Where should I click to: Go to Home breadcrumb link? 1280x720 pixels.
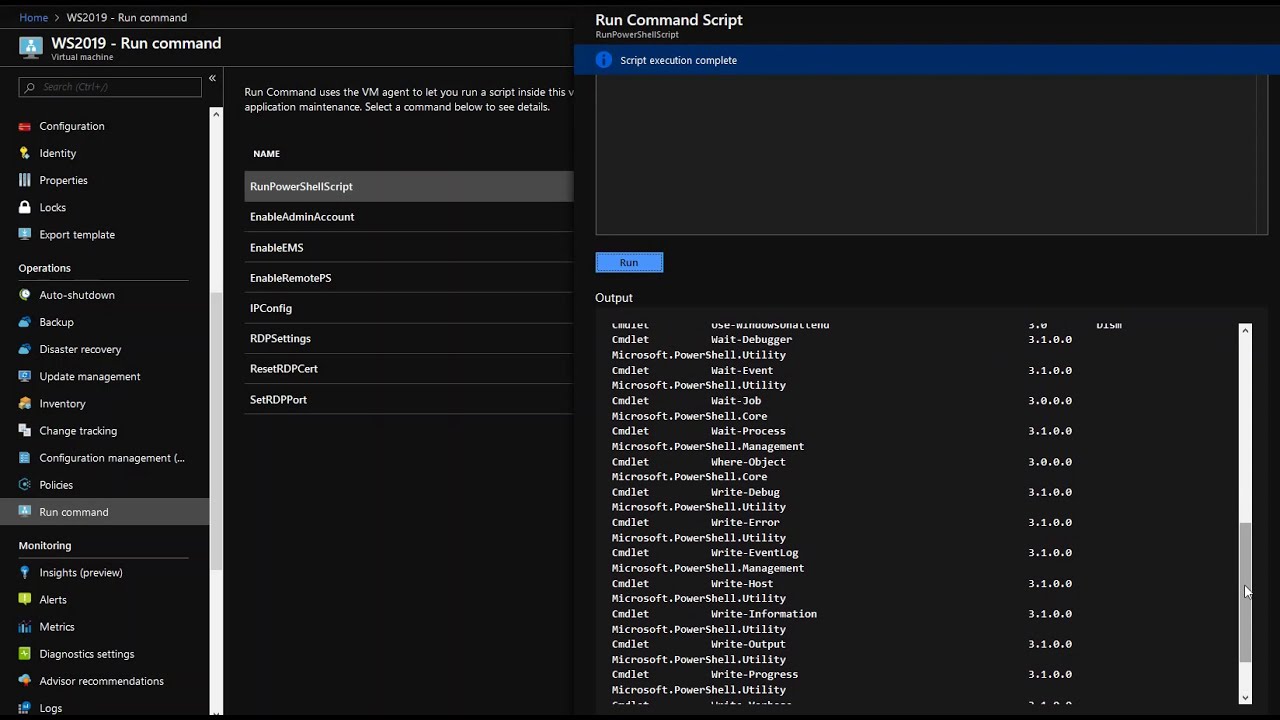(x=33, y=17)
